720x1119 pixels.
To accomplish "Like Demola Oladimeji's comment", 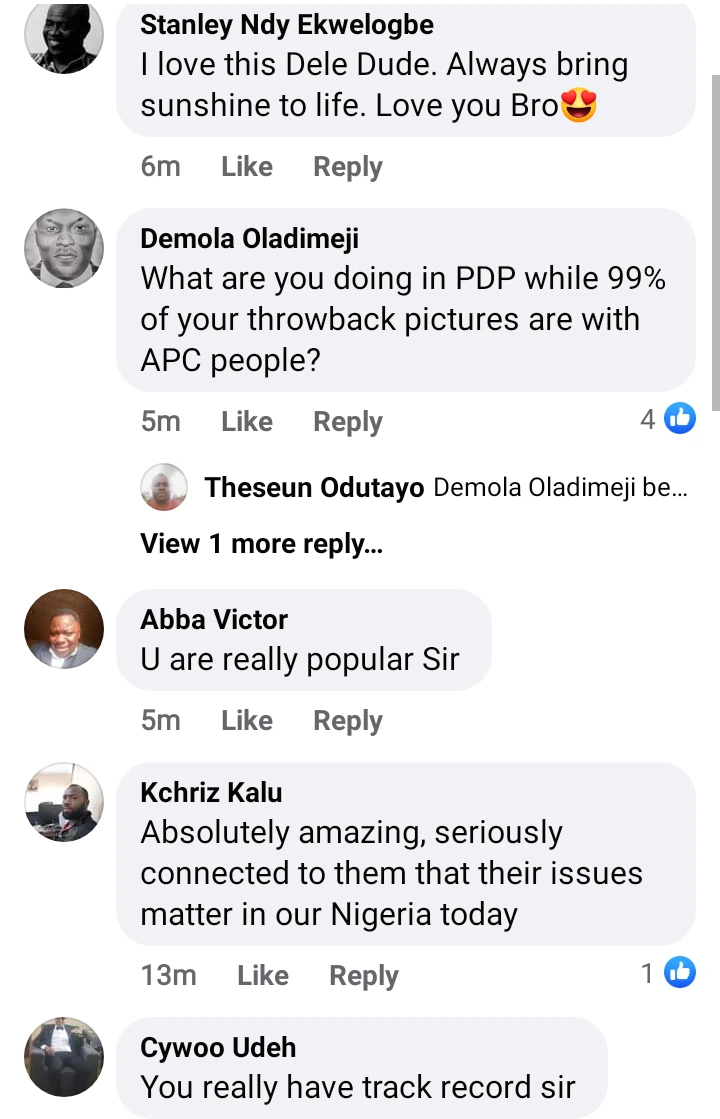I will point(247,422).
